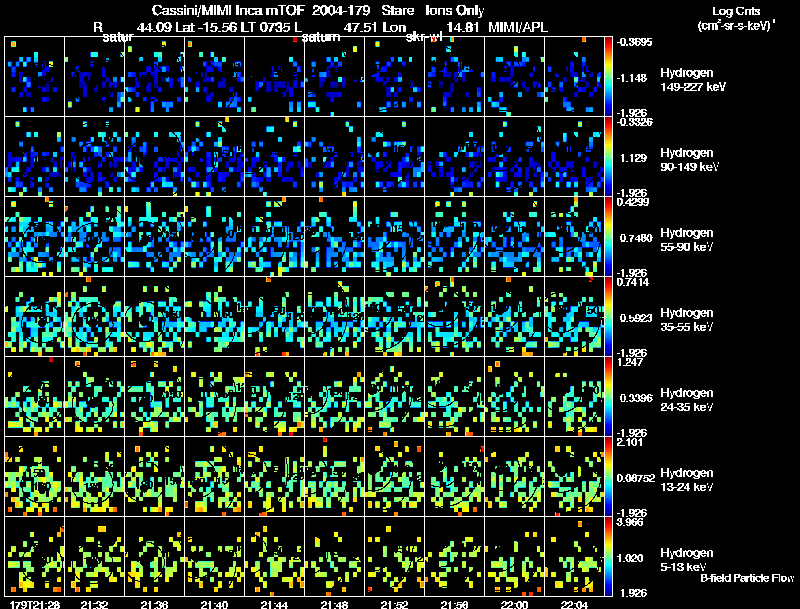Click the Hydrogen 35-55 keV panel at 21:32

(94, 317)
